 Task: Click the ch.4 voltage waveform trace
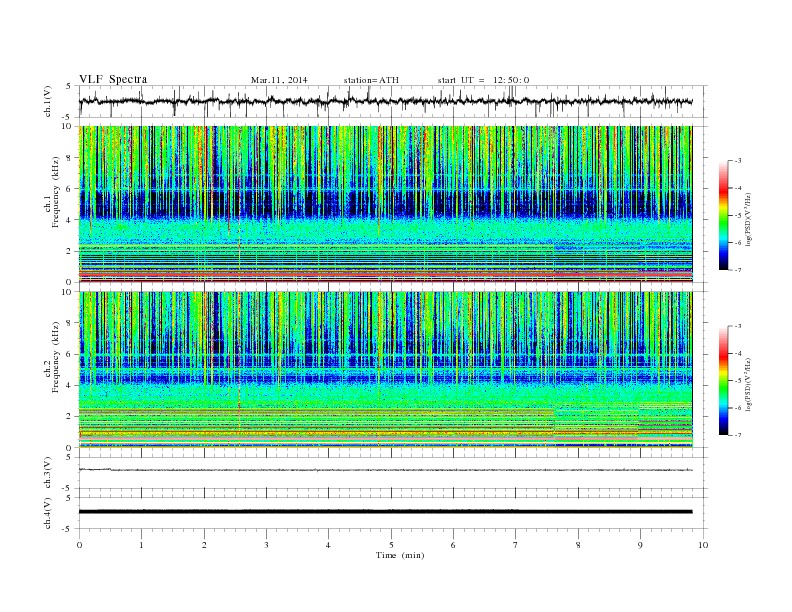click(x=386, y=512)
